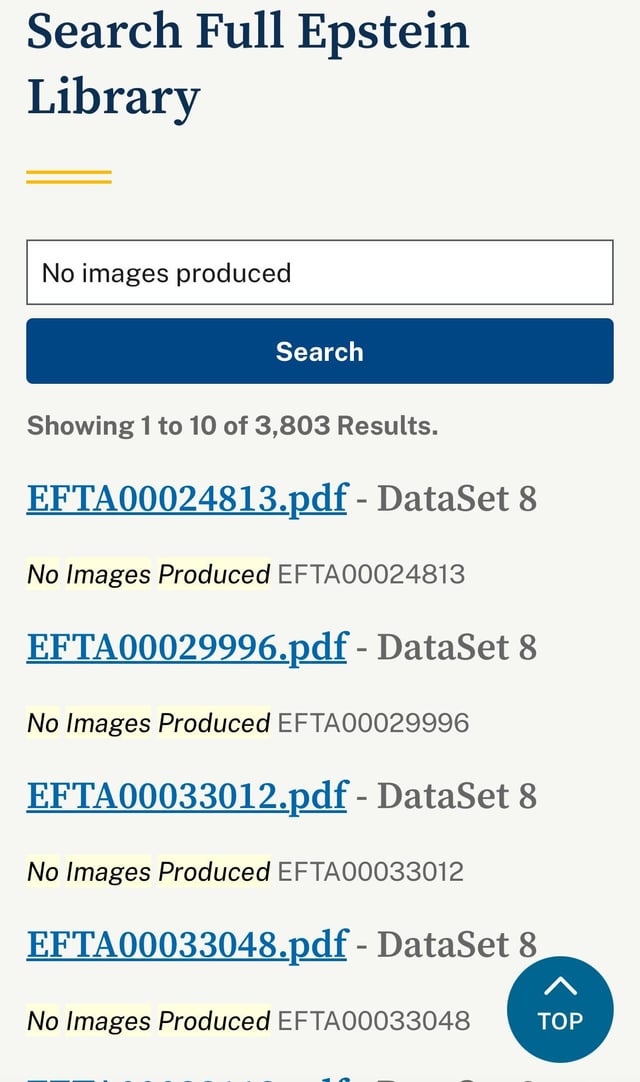Click the snippet text ending in EFTA00024813
The image size is (640, 1082).
246,574
